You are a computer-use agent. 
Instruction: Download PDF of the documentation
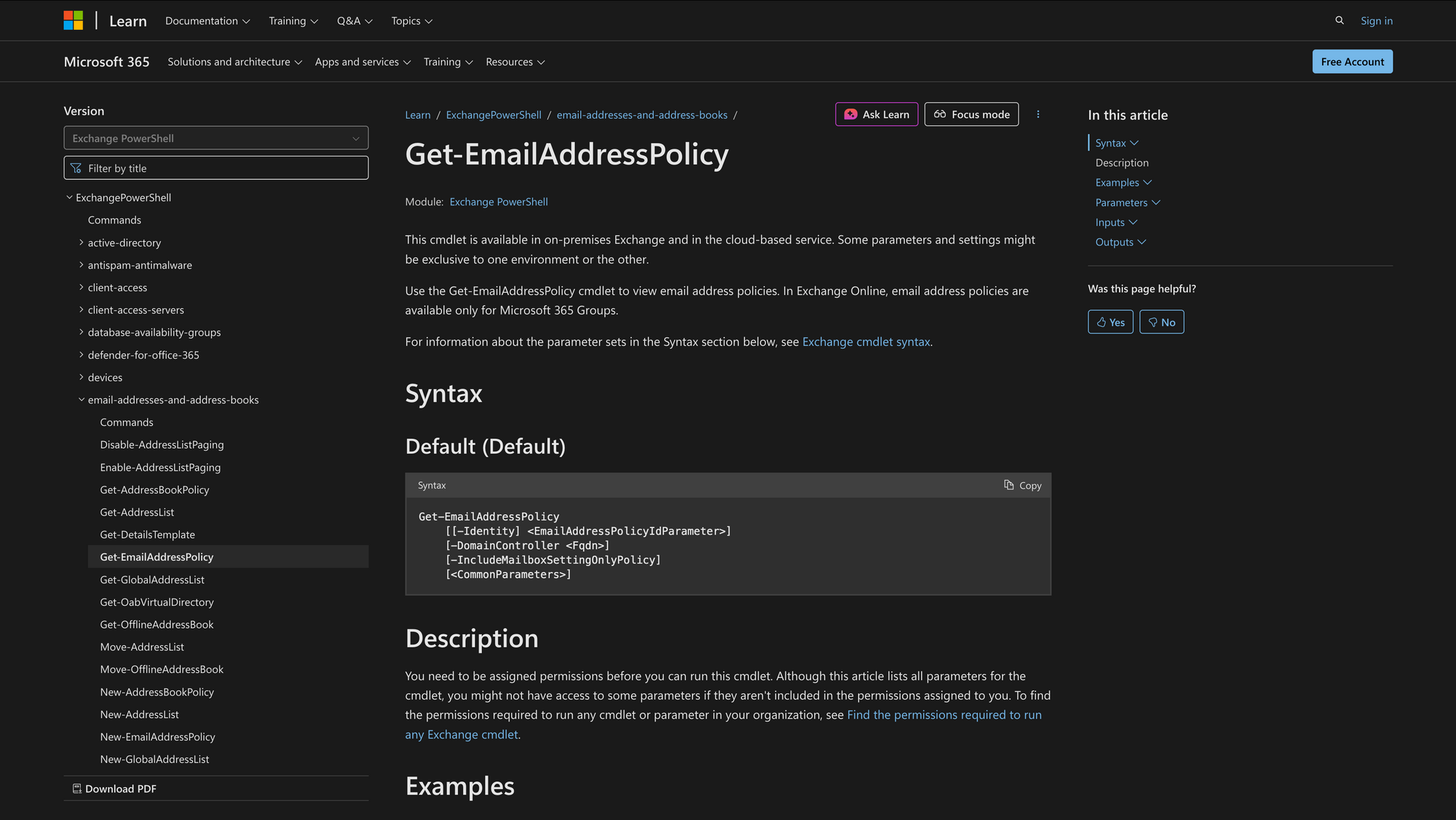coord(114,789)
